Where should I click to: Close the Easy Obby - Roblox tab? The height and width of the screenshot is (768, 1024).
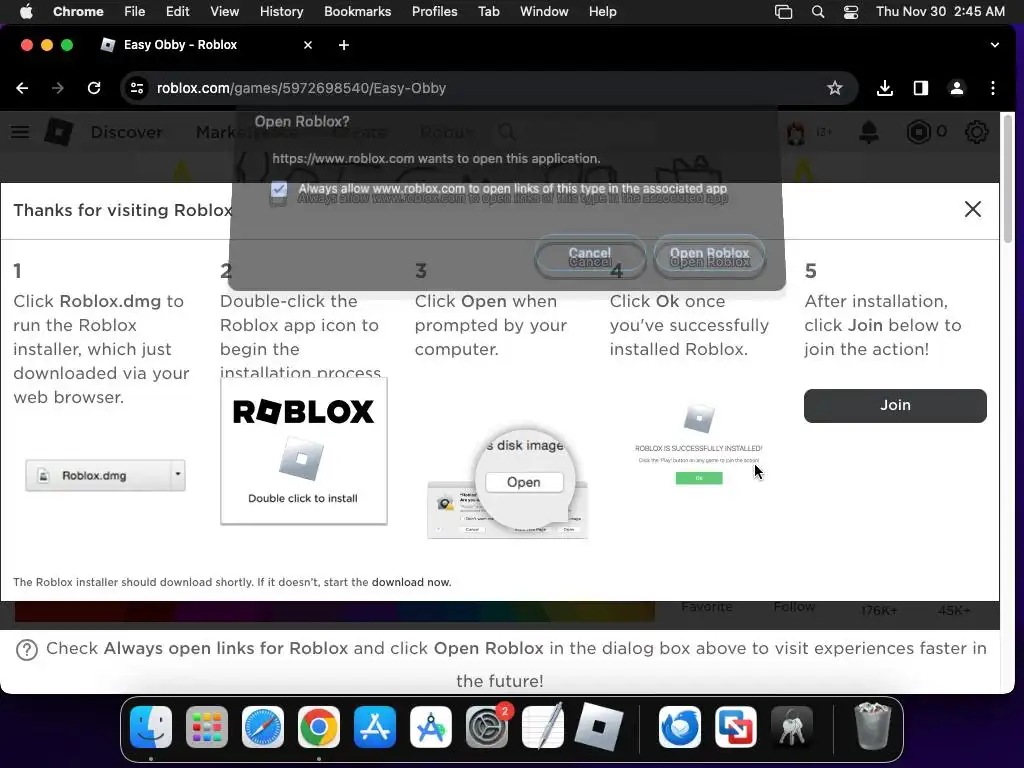click(x=308, y=45)
